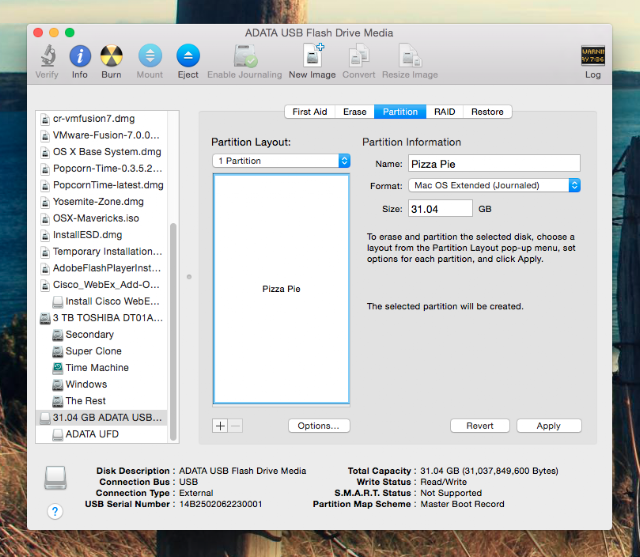Select OS X Base System.dmg
Image resolution: width=640 pixels, height=557 pixels.
(102, 152)
